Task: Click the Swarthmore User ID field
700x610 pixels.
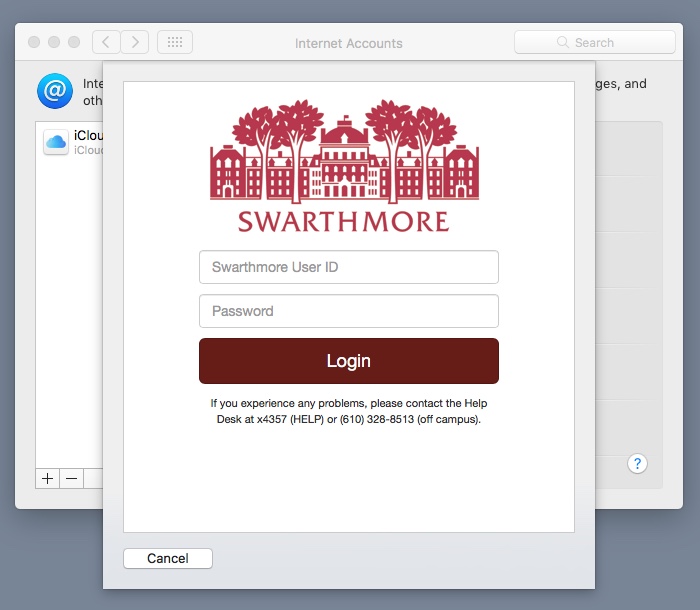Action: coord(349,267)
